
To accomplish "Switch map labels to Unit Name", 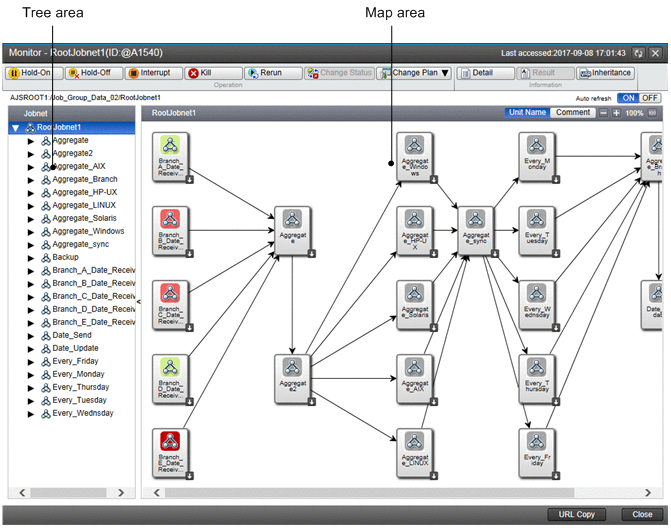I will tap(527, 113).
